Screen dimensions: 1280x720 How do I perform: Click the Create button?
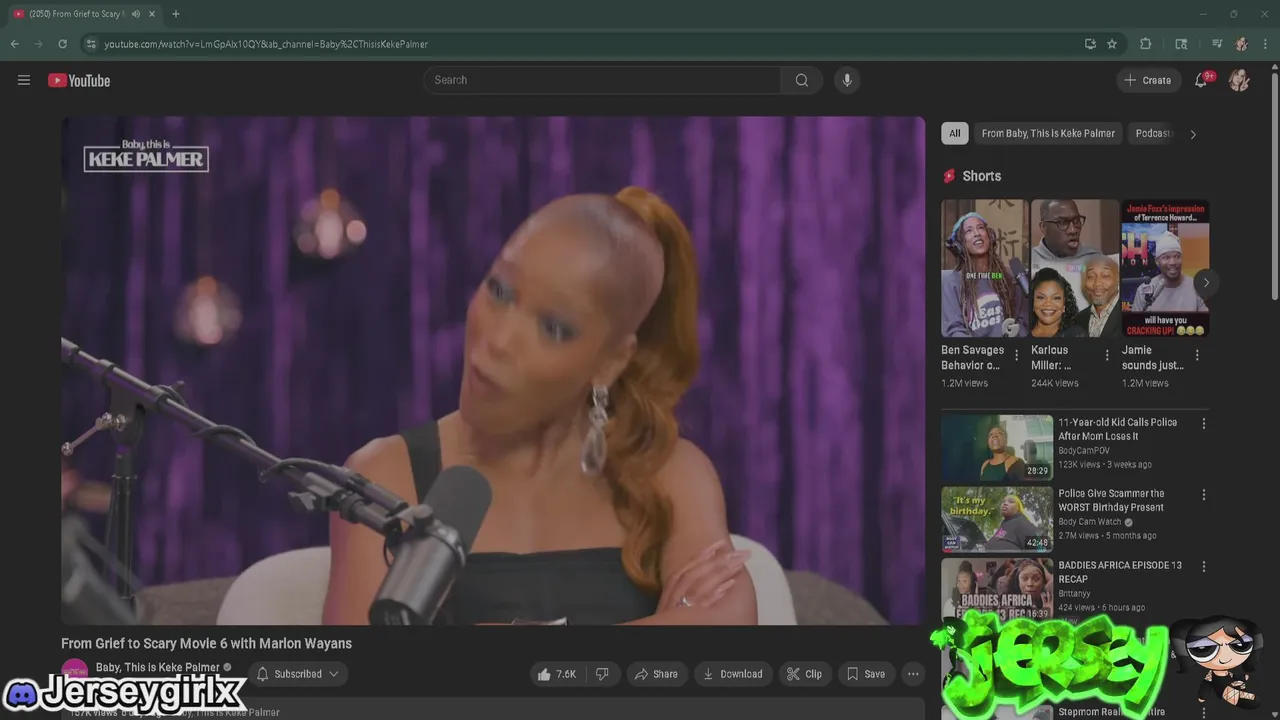tap(1147, 80)
